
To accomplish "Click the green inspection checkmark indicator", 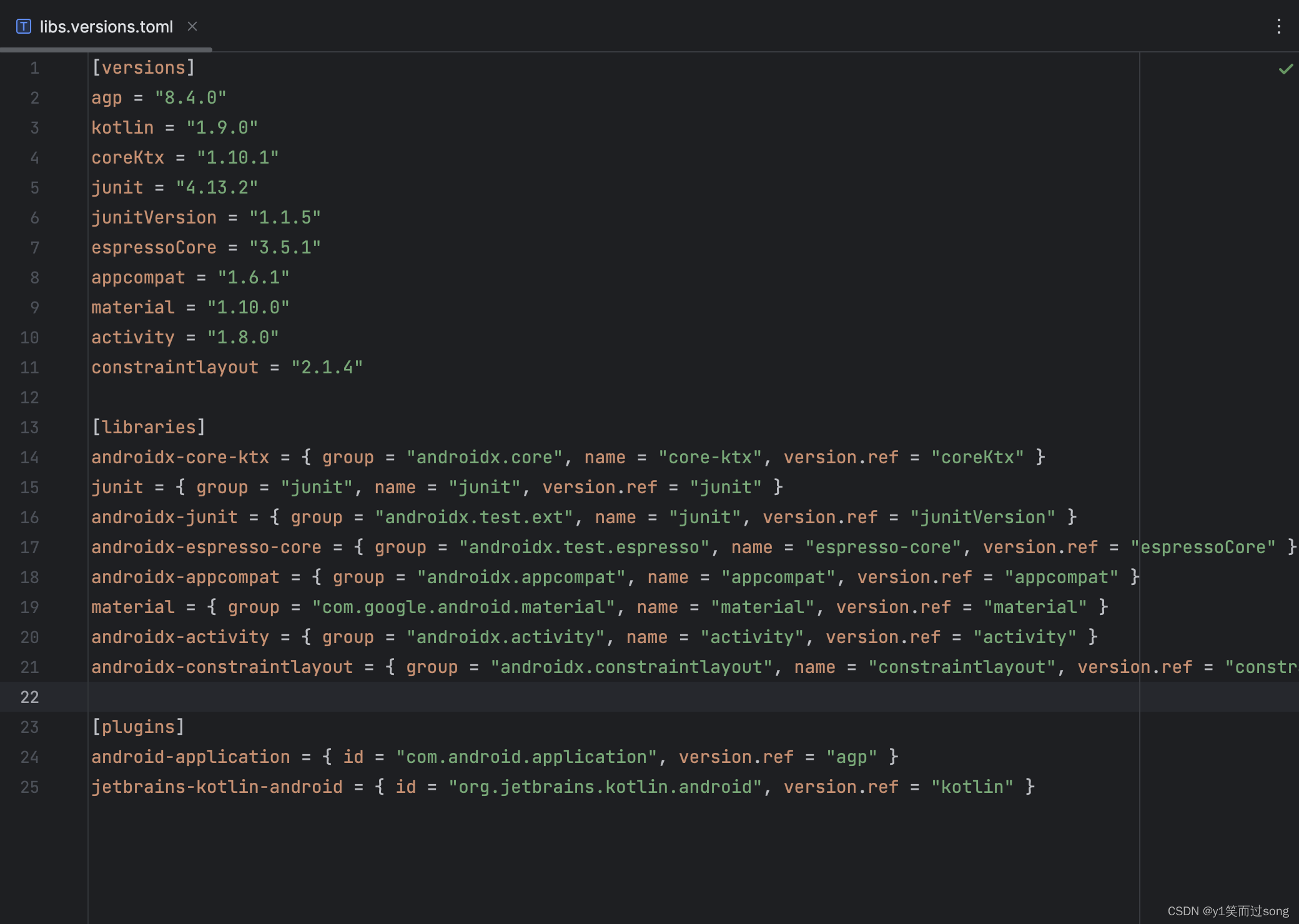I will (x=1285, y=69).
